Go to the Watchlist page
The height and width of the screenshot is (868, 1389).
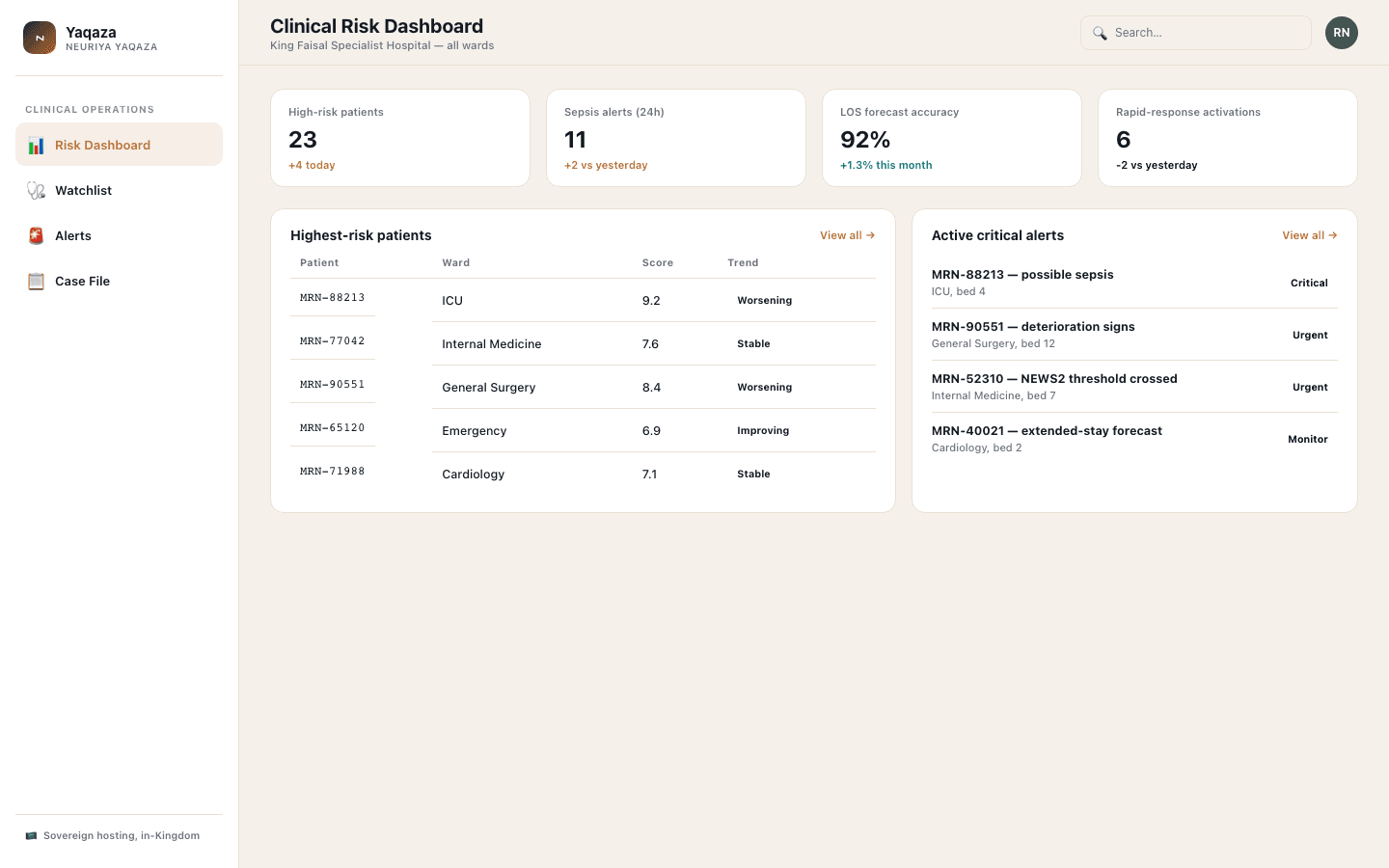(x=119, y=190)
